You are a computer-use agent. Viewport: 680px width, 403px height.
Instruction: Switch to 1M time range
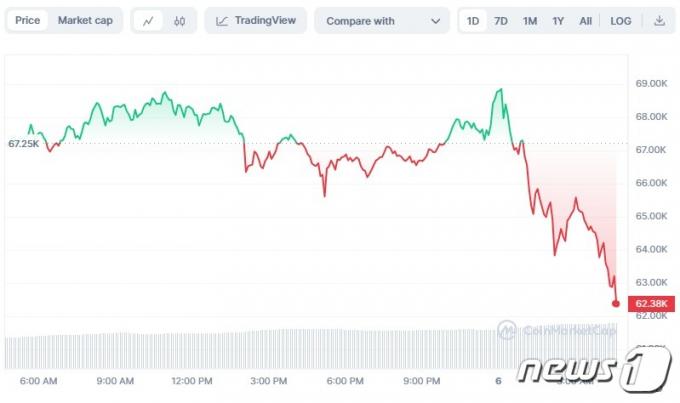[530, 21]
